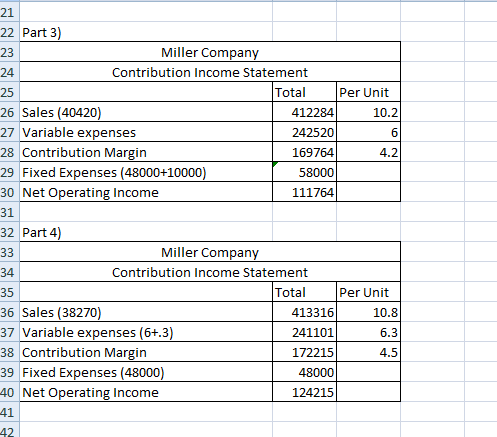Image resolution: width=497 pixels, height=437 pixels.
Task: Select per unit value 6 in row 27
Action: pyautogui.click(x=368, y=132)
